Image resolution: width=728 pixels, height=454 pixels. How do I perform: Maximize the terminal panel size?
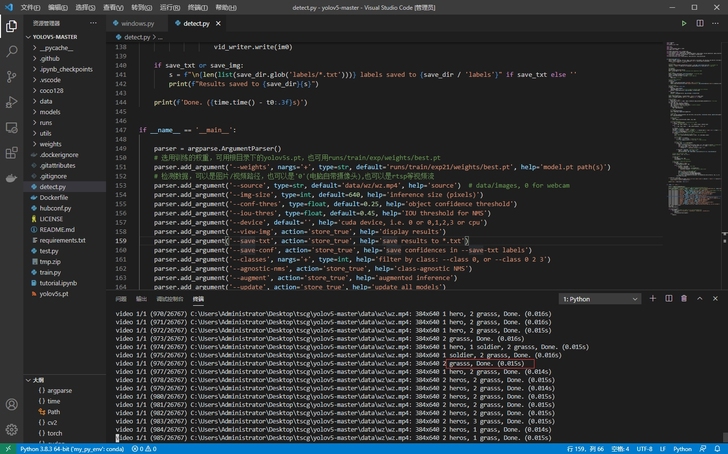point(700,298)
